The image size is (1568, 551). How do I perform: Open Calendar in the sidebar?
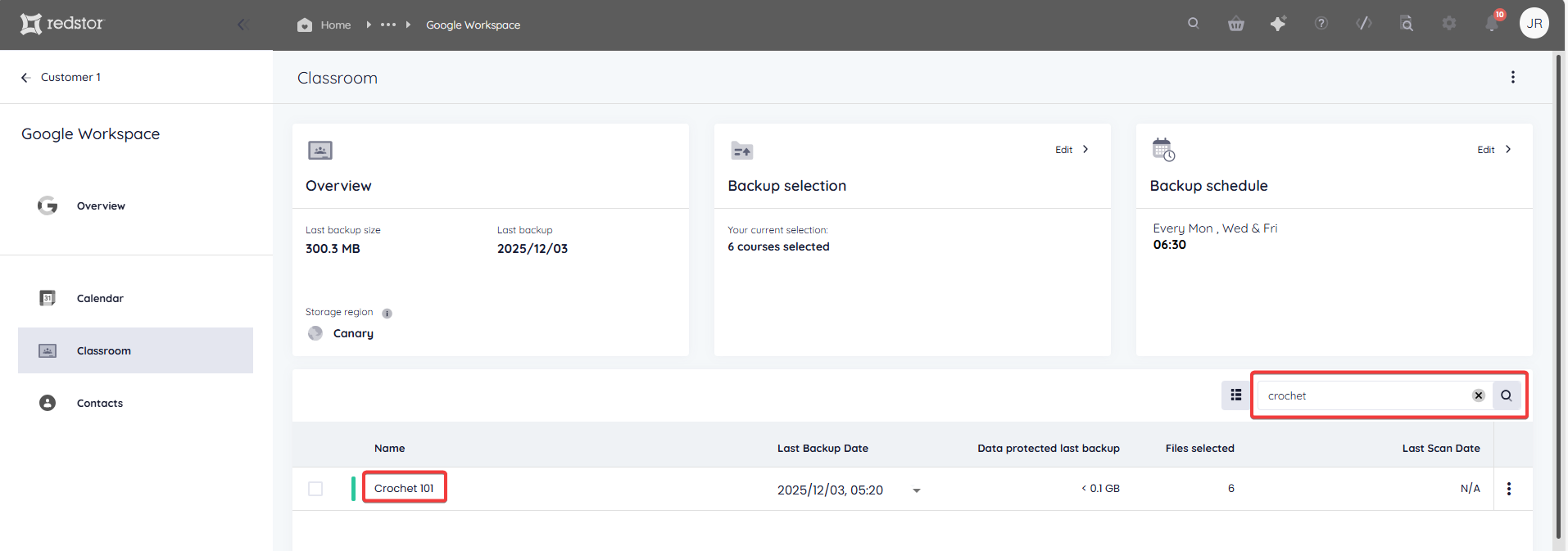pyautogui.click(x=100, y=298)
